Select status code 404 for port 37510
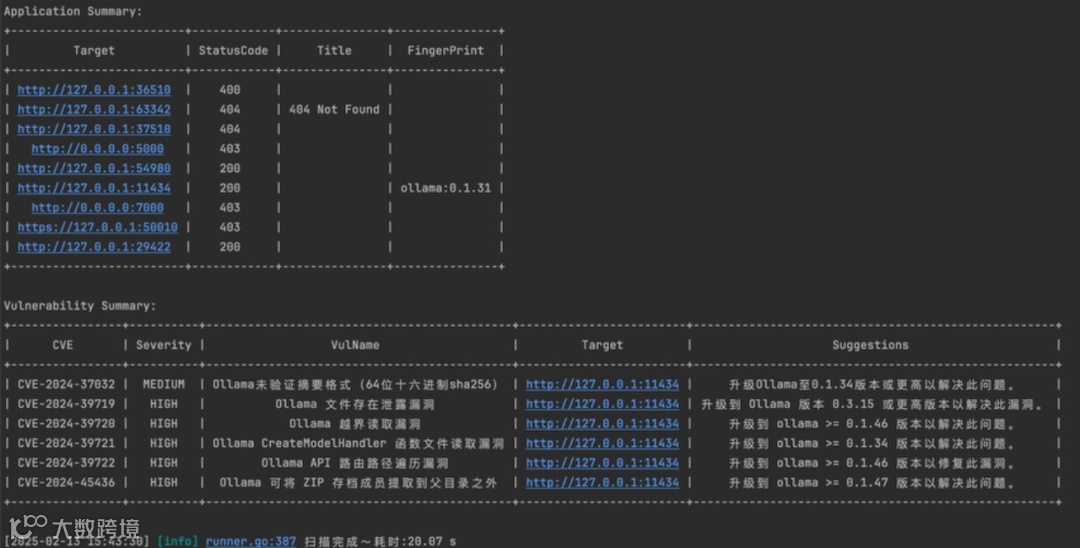 tap(230, 129)
